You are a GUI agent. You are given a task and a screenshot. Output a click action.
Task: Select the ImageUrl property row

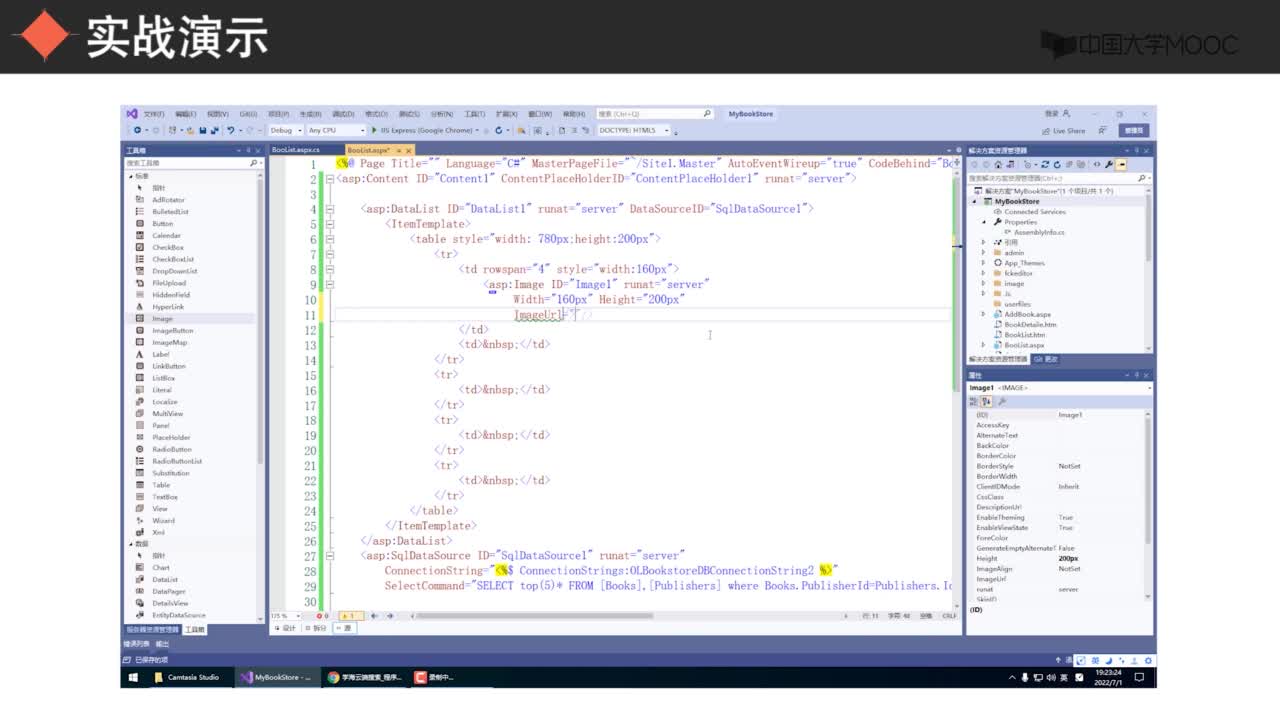coord(1058,579)
